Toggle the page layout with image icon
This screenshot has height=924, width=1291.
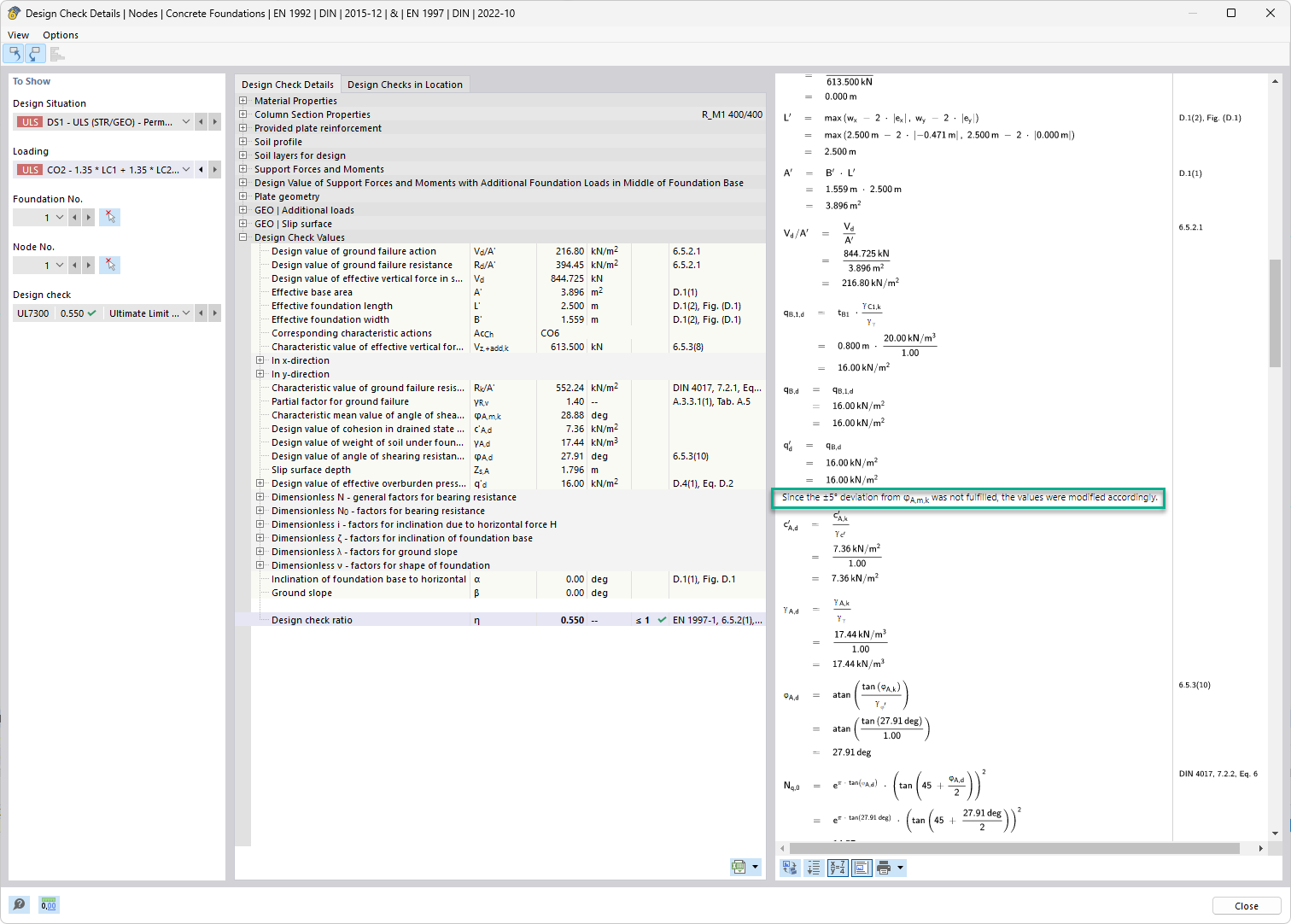pos(862,868)
